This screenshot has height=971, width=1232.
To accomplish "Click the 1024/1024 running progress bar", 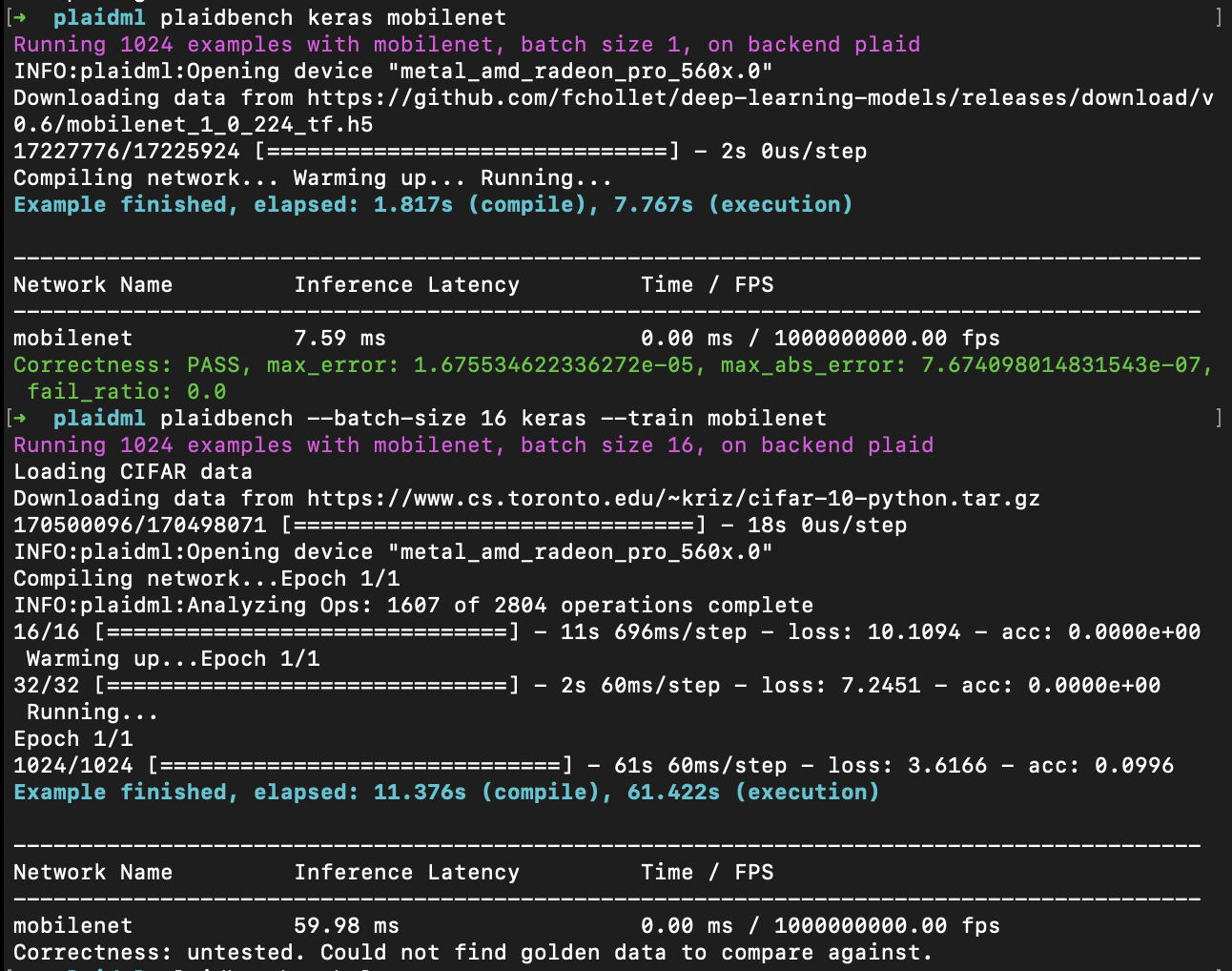I will (x=360, y=765).
